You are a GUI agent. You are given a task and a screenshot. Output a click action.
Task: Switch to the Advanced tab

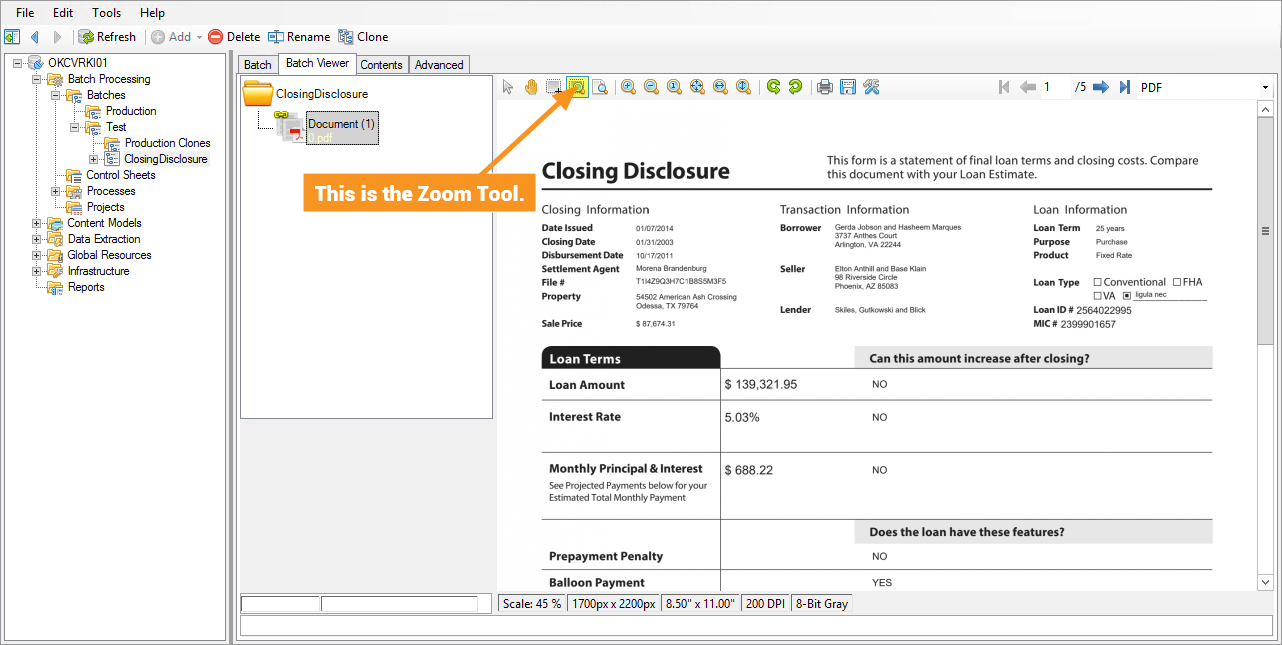(439, 65)
